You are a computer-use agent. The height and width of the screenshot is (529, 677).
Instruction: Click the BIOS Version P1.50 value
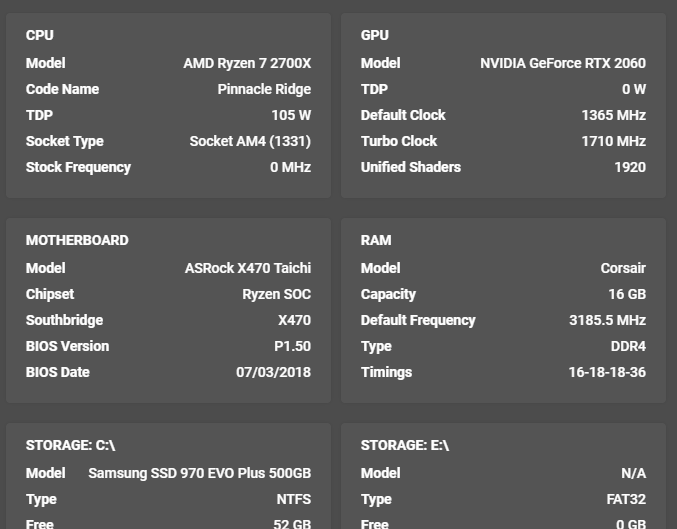click(x=292, y=346)
